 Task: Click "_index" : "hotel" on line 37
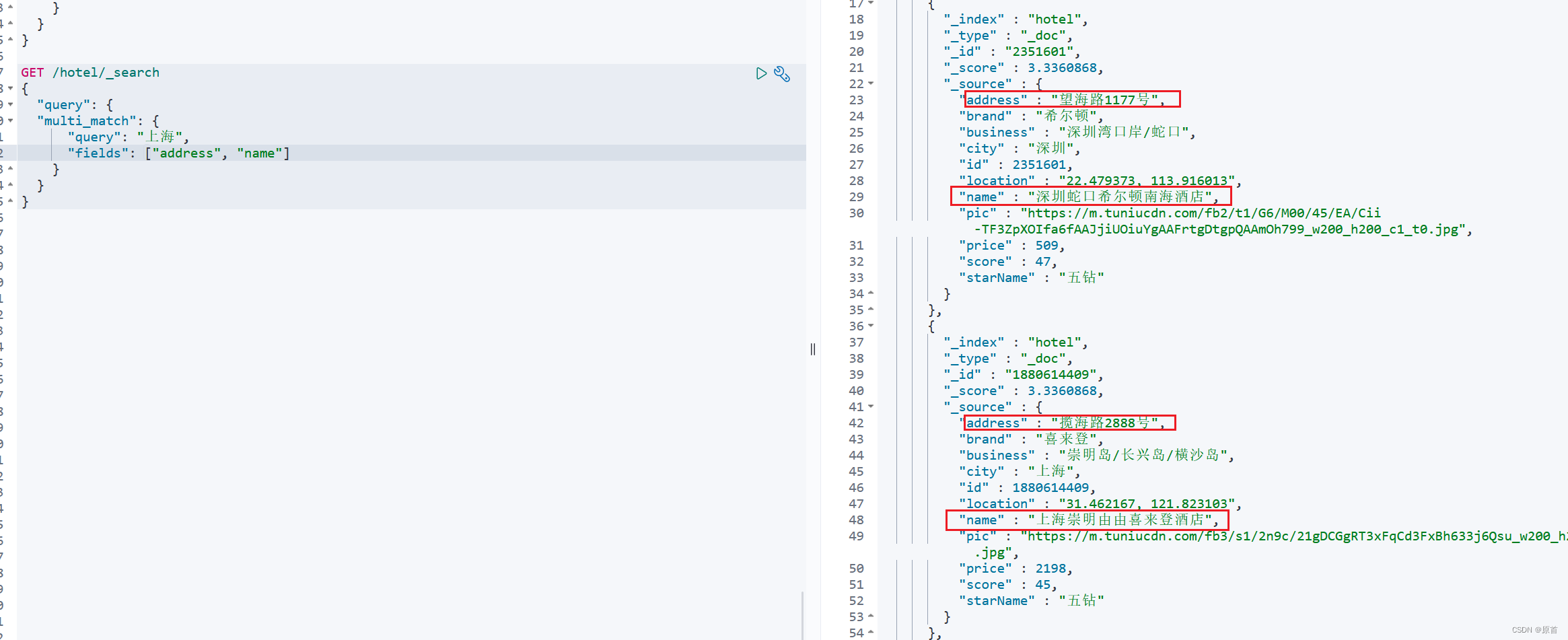click(1015, 343)
